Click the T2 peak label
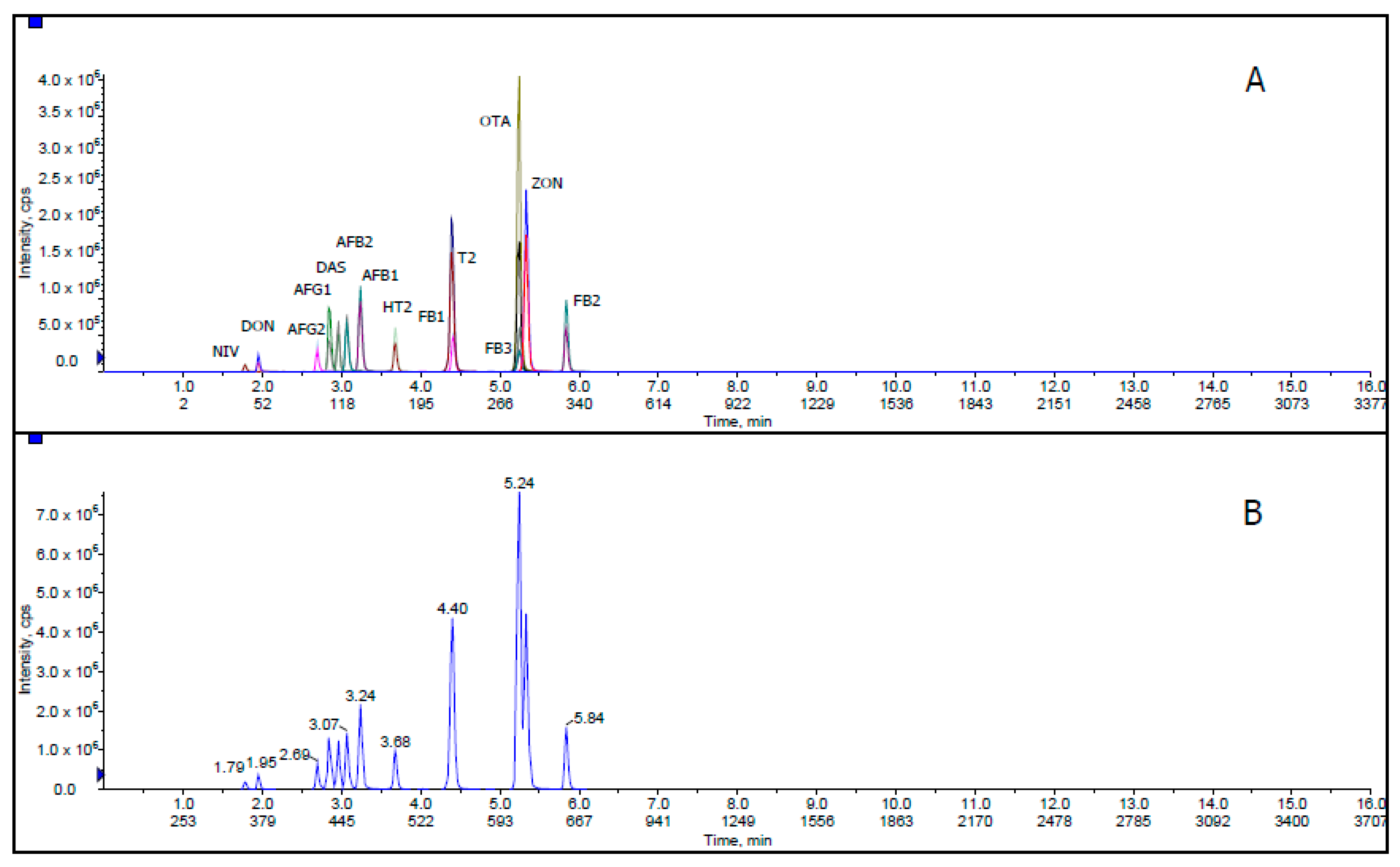 click(x=466, y=258)
